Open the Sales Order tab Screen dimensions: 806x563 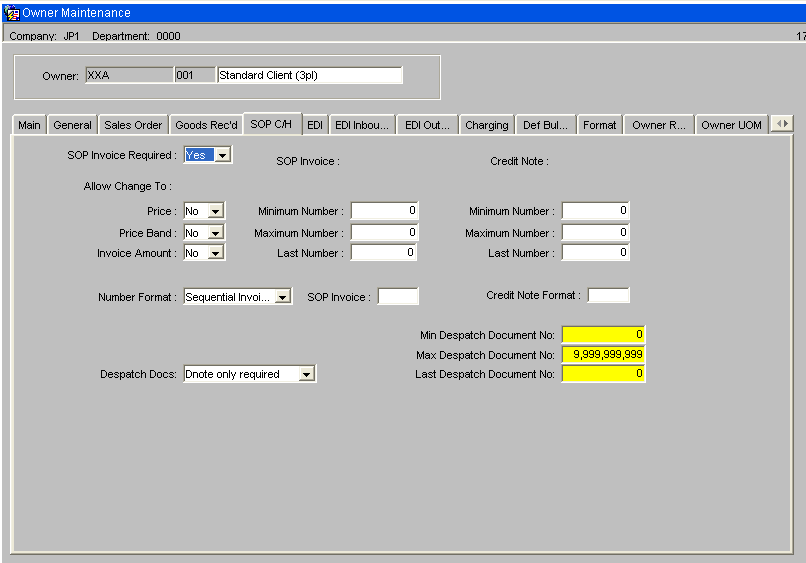[x=133, y=125]
